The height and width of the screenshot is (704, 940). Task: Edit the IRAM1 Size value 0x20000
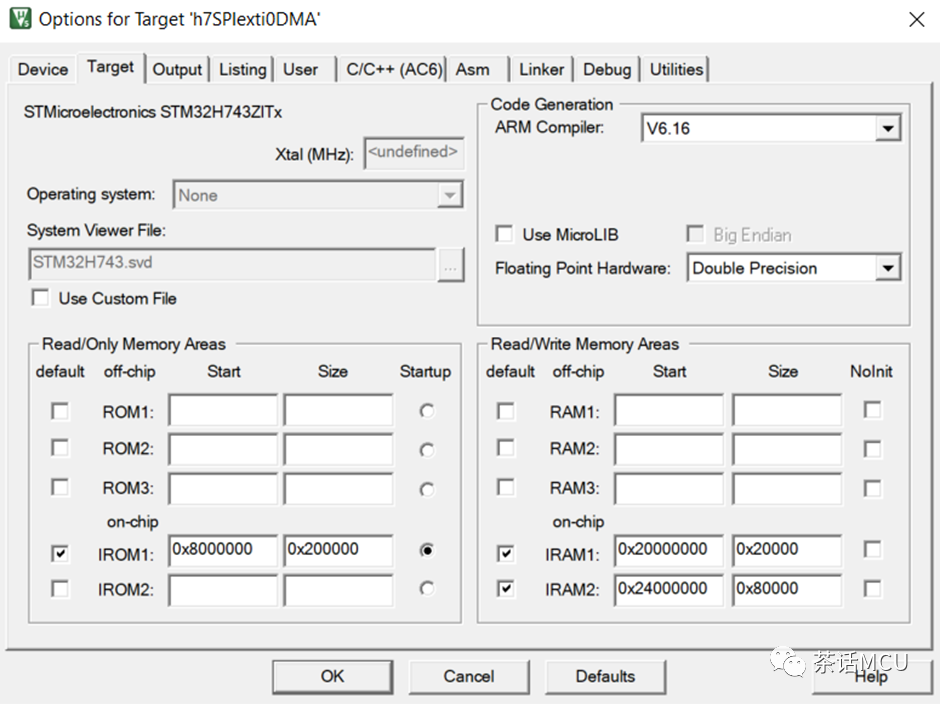coord(787,550)
